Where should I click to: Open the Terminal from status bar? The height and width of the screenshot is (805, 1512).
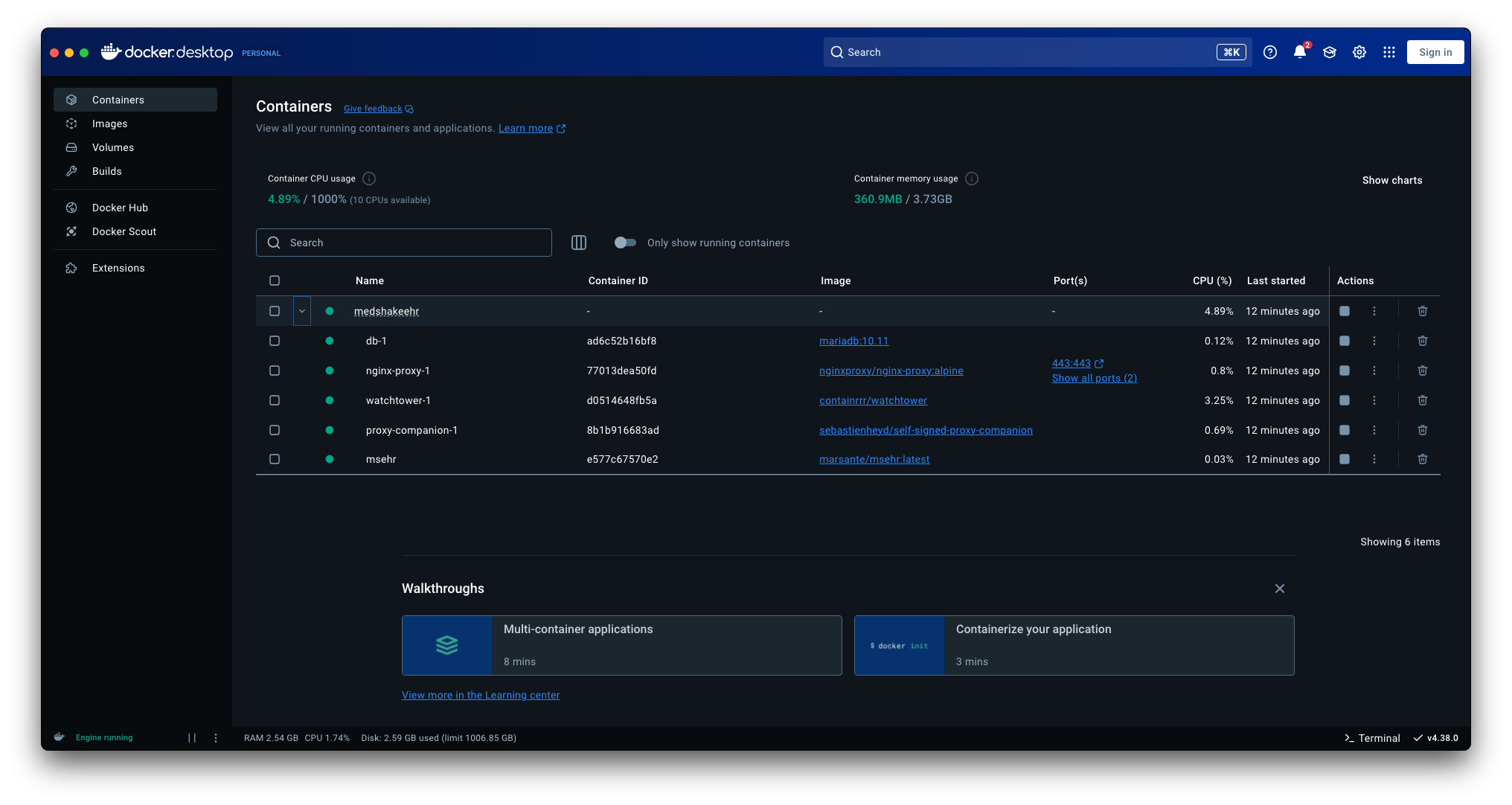coord(1372,738)
